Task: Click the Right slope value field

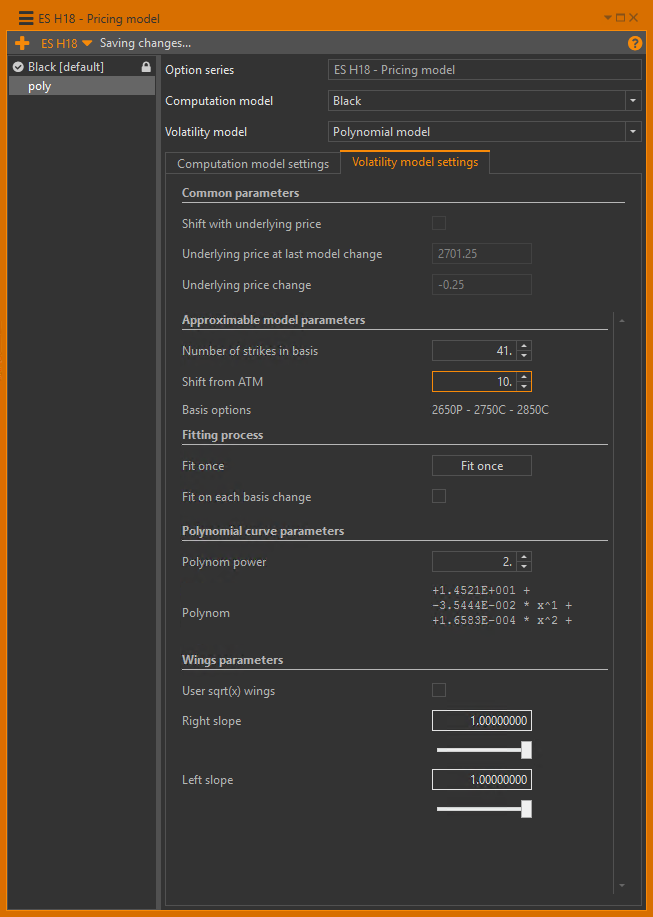Action: (482, 720)
